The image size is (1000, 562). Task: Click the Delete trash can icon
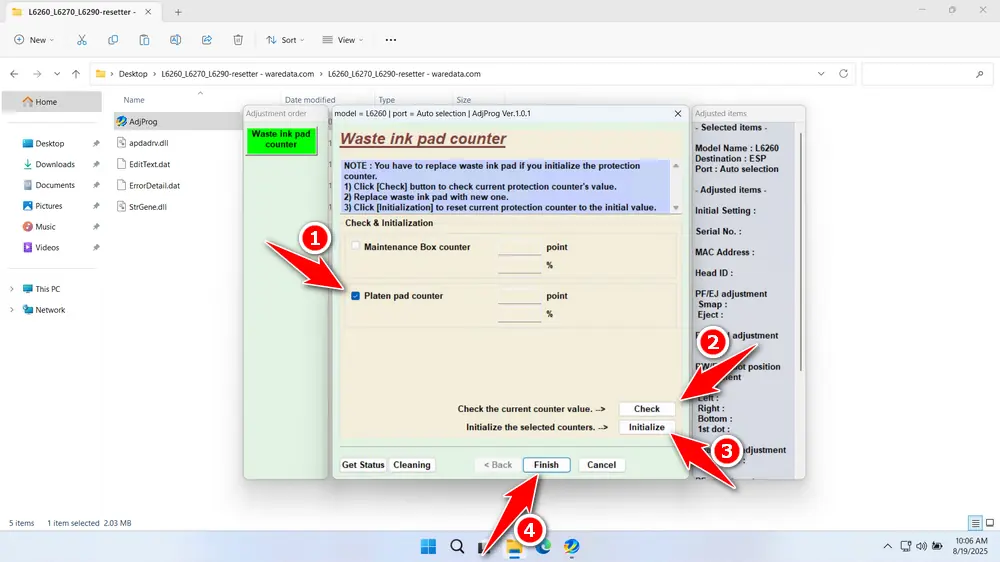[238, 40]
